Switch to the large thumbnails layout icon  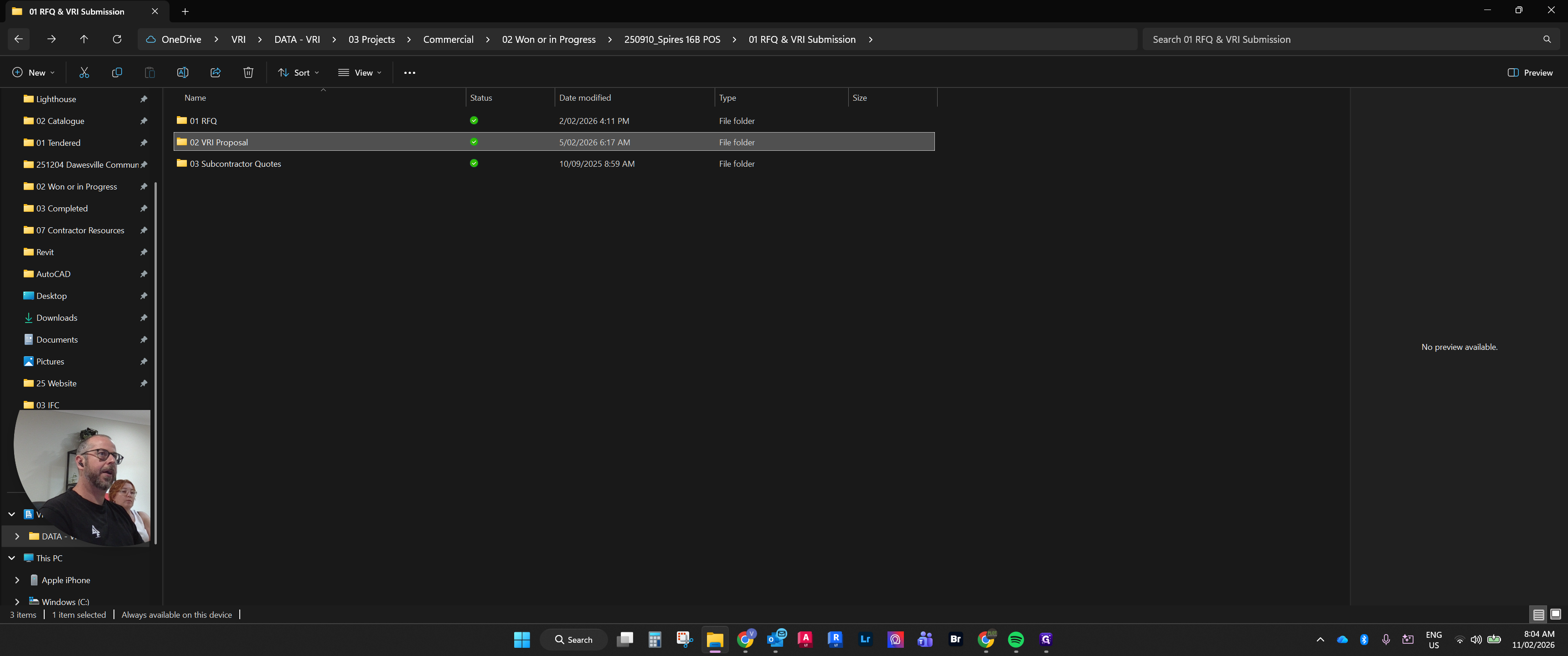1555,615
